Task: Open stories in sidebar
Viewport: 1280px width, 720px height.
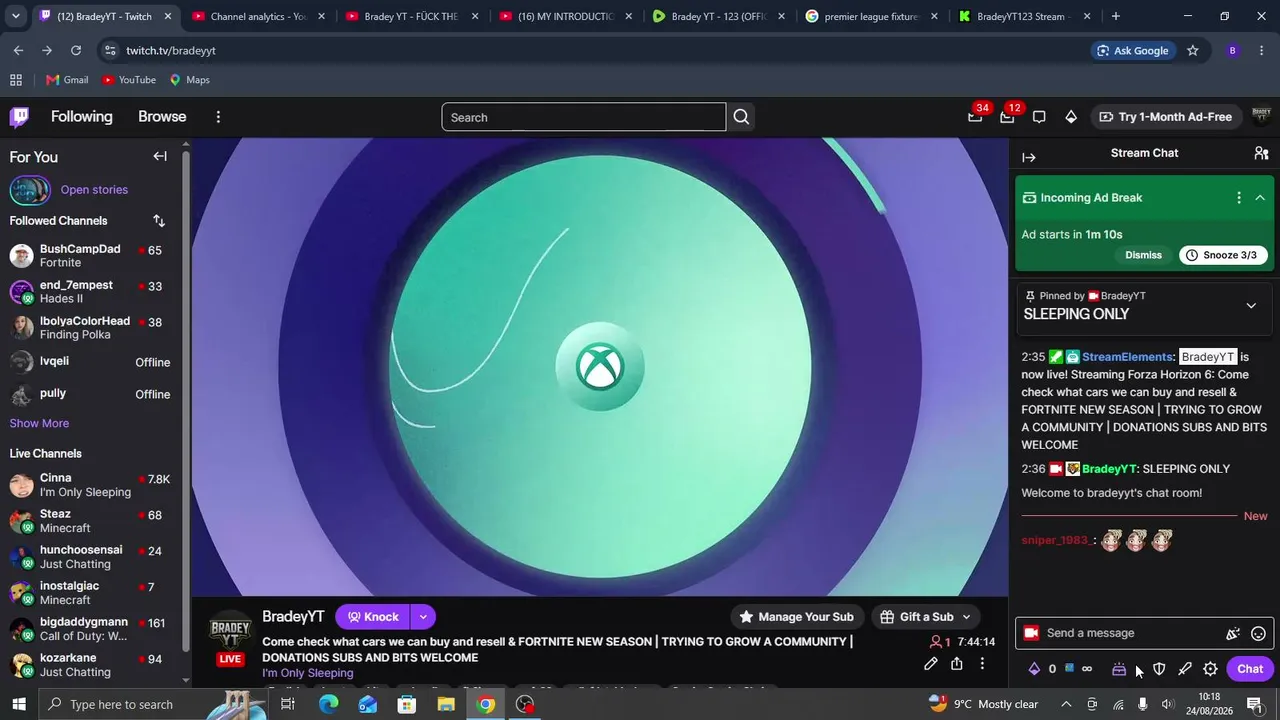Action: tap(94, 190)
